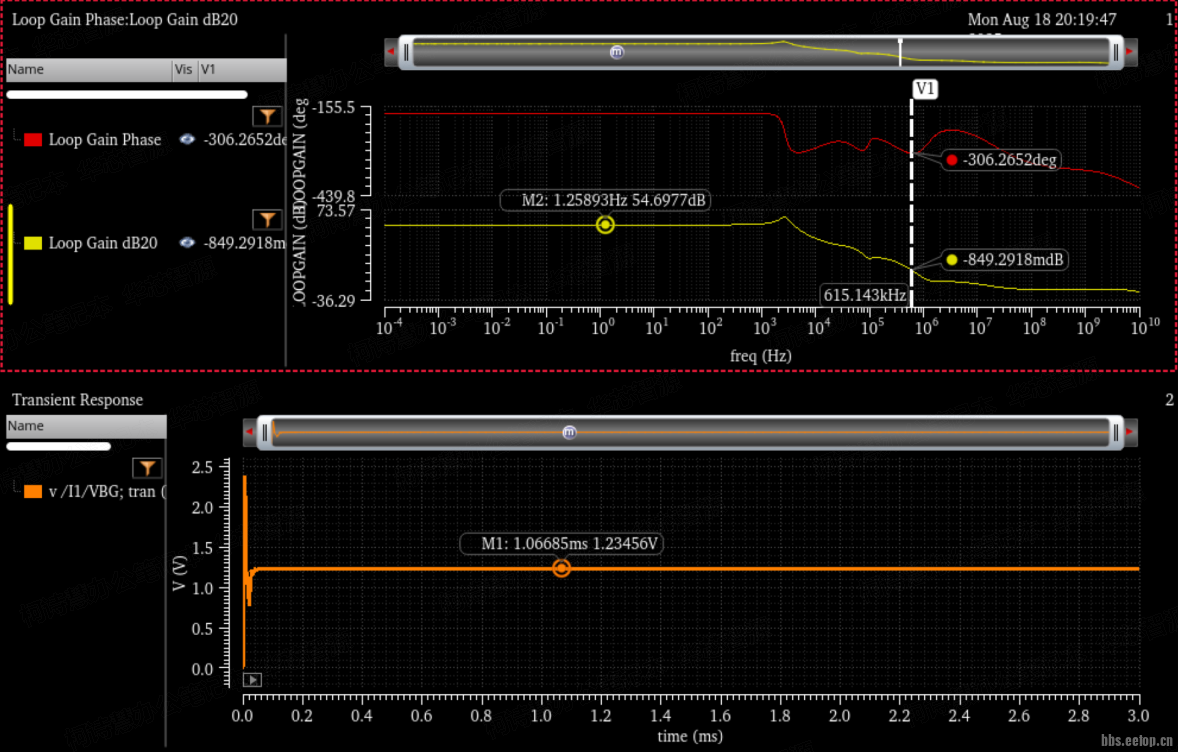Click the horizontal scrollbar under loop gain names

pos(127,95)
